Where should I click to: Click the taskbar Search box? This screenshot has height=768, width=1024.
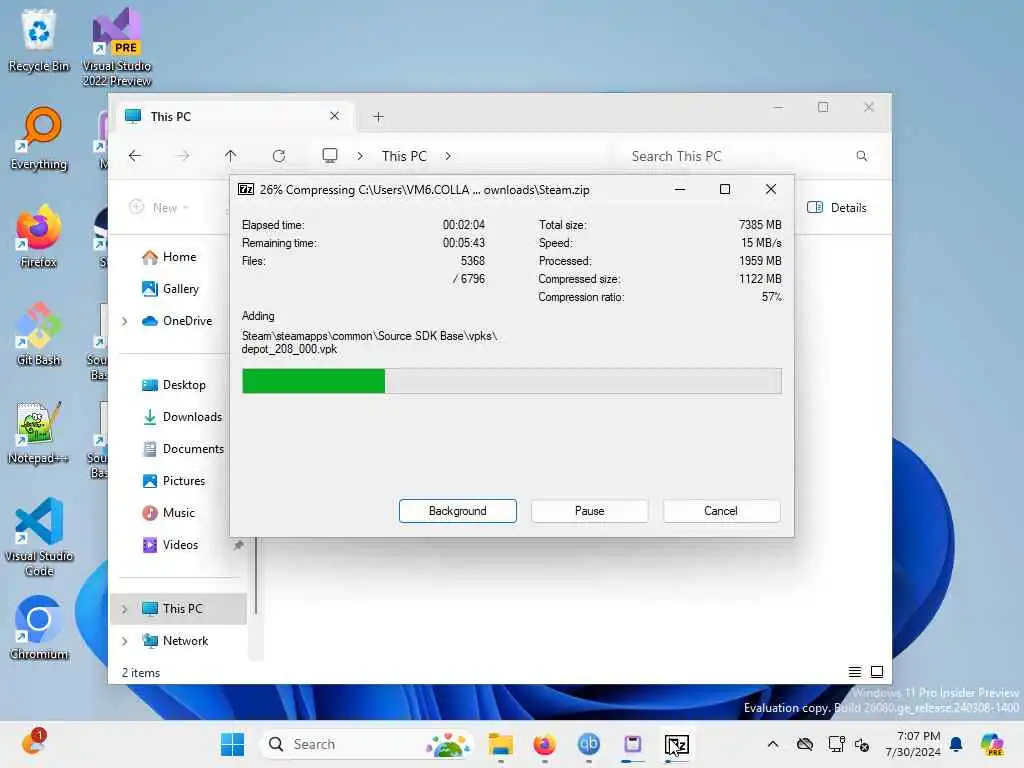pos(366,744)
